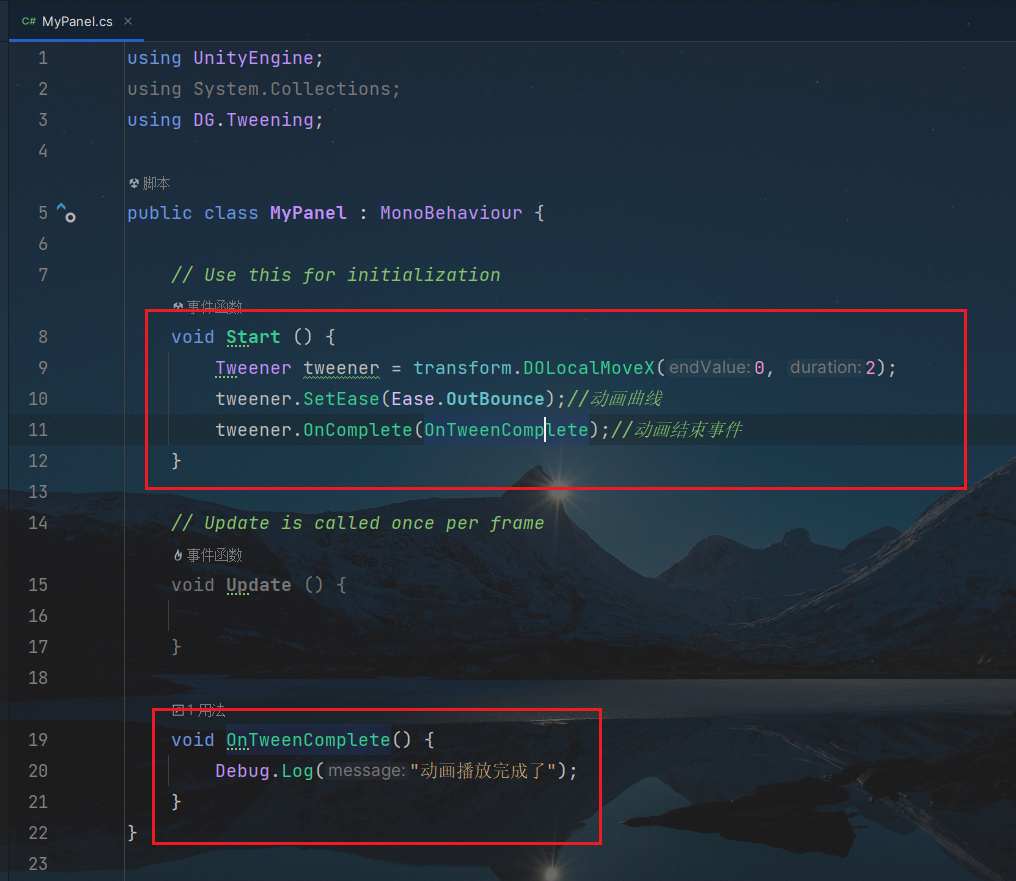Place the cursor on the Start method name
This screenshot has height=881, width=1016.
click(x=253, y=337)
